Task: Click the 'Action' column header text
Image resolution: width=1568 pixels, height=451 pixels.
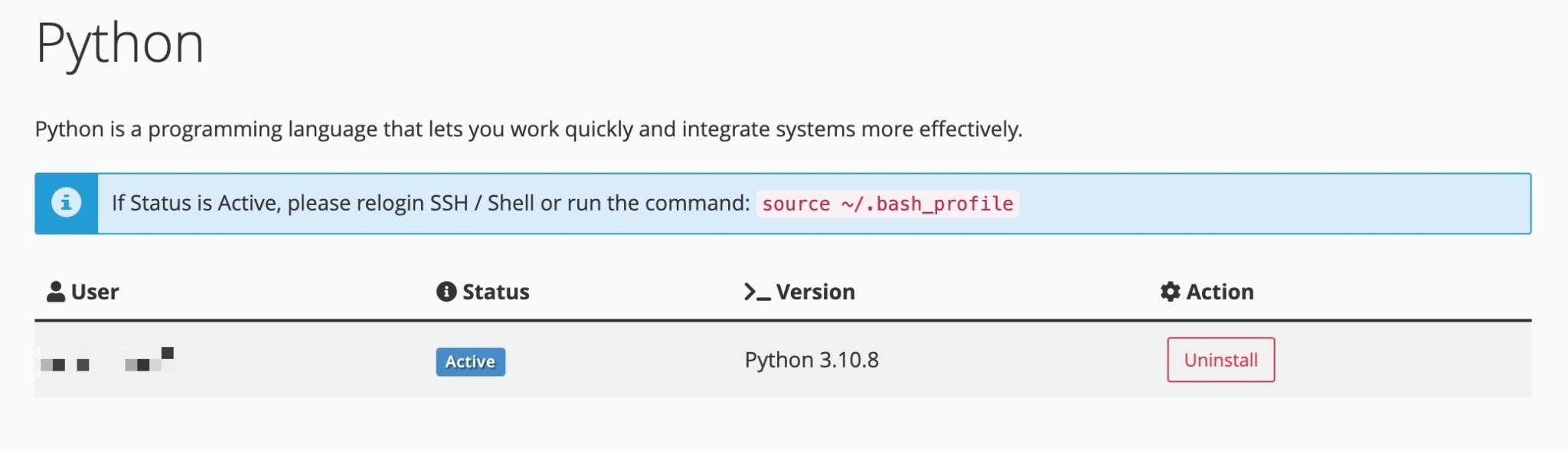Action: pos(1220,292)
